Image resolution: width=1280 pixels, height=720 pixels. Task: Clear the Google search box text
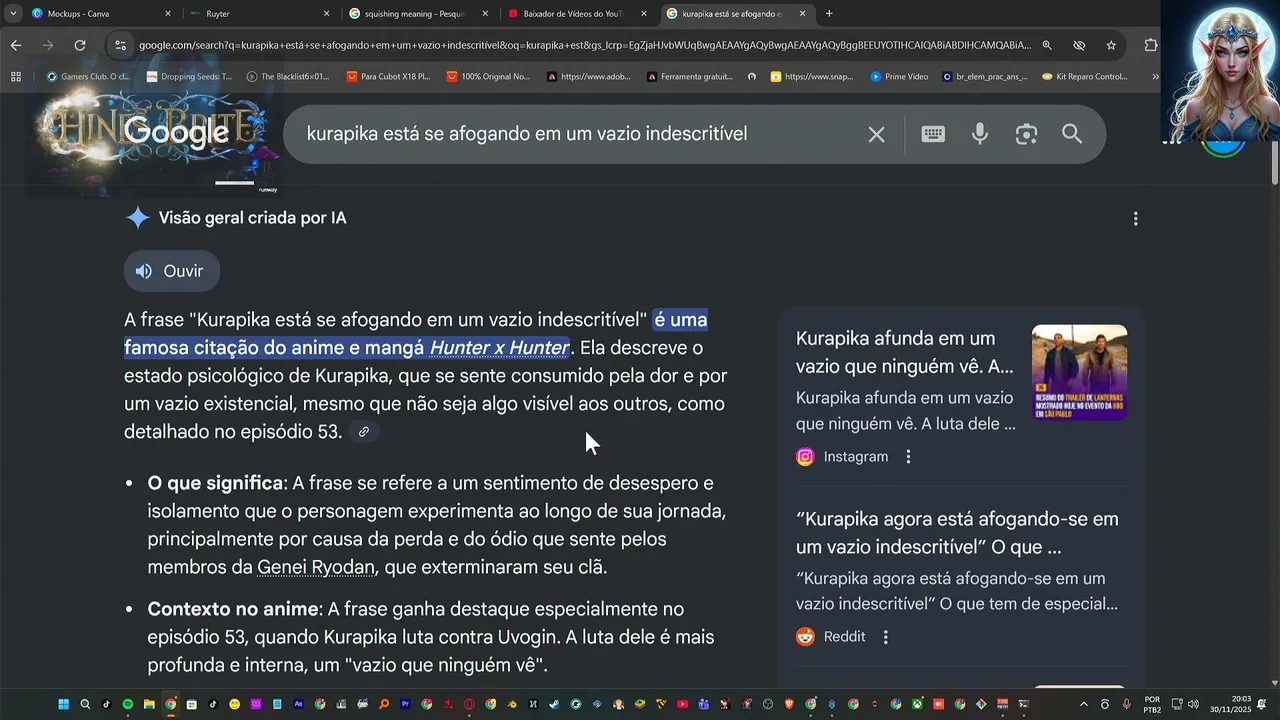[876, 134]
